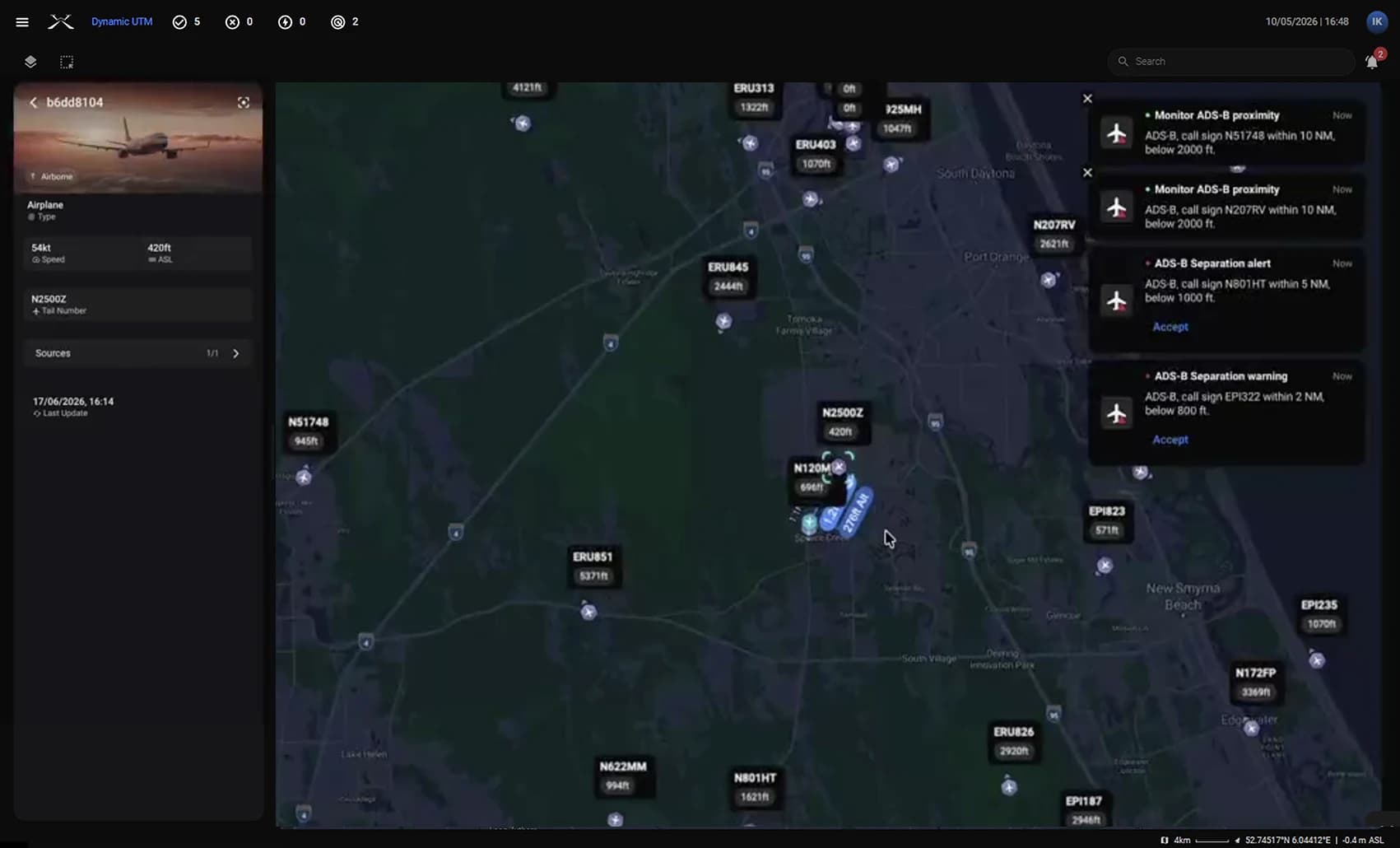The height and width of the screenshot is (848, 1400).
Task: Select the N2500Z aircraft label
Action: pos(842,422)
